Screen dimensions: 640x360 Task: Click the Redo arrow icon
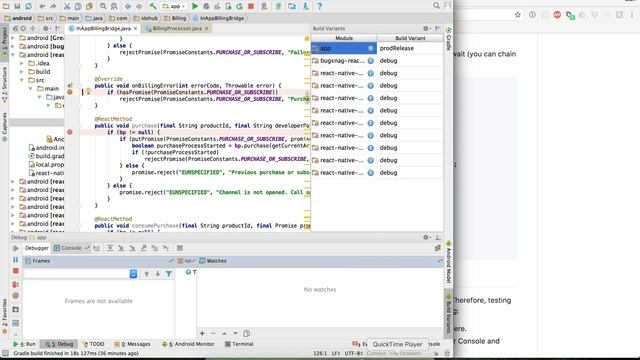tap(53, 6)
